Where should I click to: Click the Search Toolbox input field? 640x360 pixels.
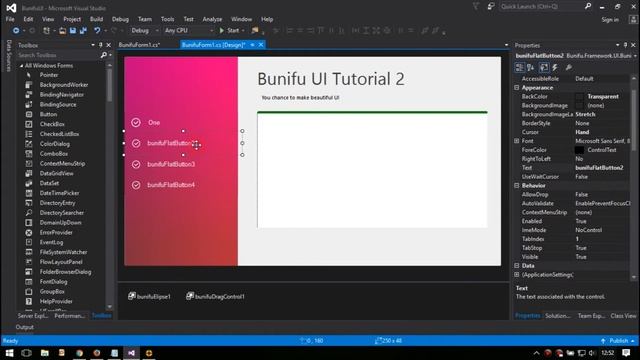pyautogui.click(x=58, y=55)
